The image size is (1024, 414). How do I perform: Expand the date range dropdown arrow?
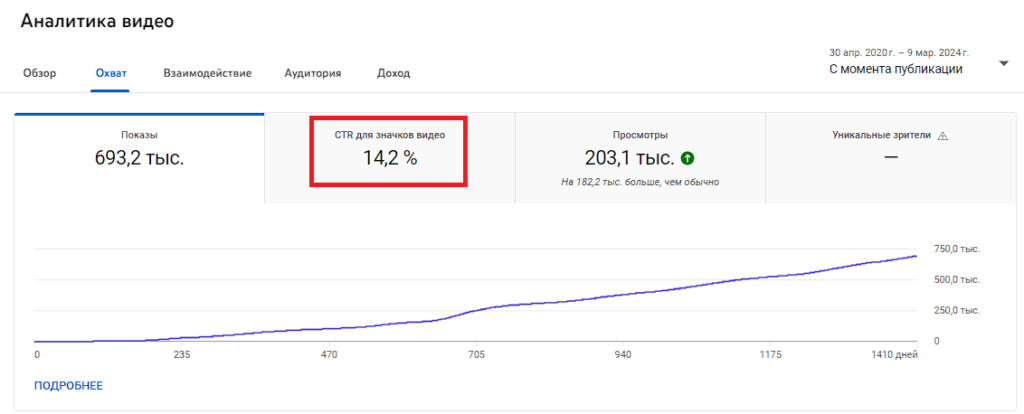1003,65
